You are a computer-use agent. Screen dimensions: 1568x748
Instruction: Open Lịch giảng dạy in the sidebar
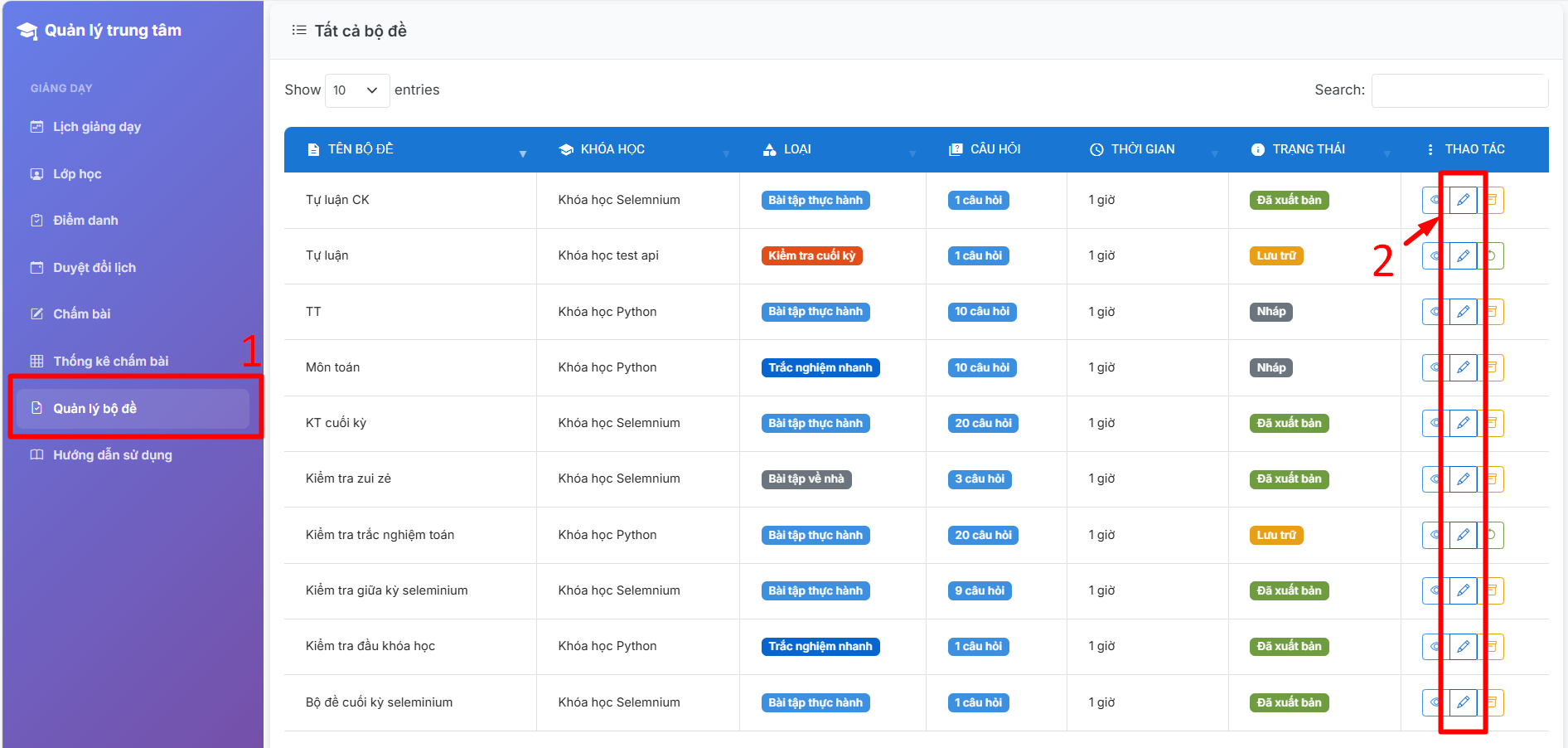[x=97, y=127]
